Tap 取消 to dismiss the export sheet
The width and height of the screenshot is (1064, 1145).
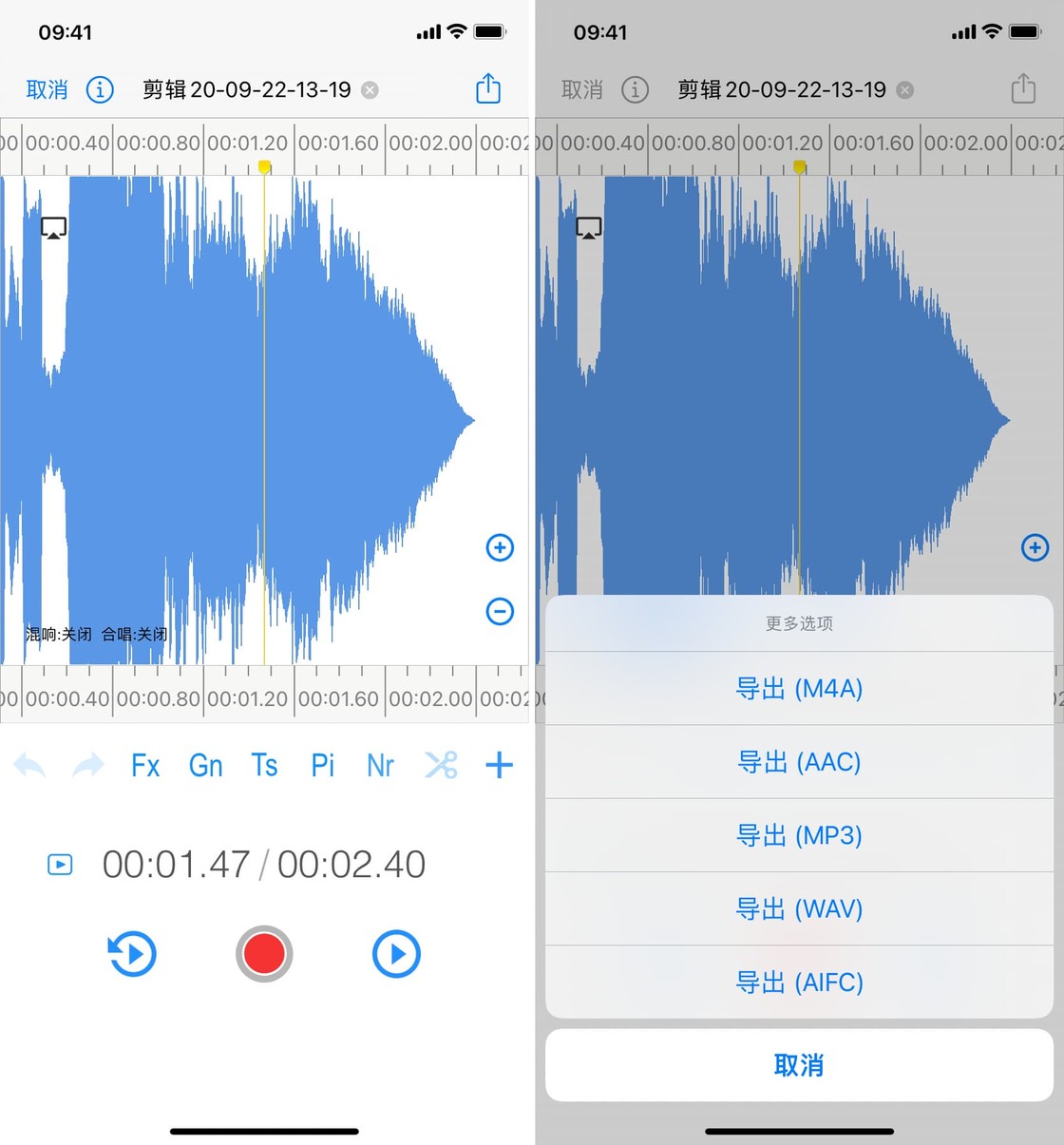pyautogui.click(x=799, y=1065)
